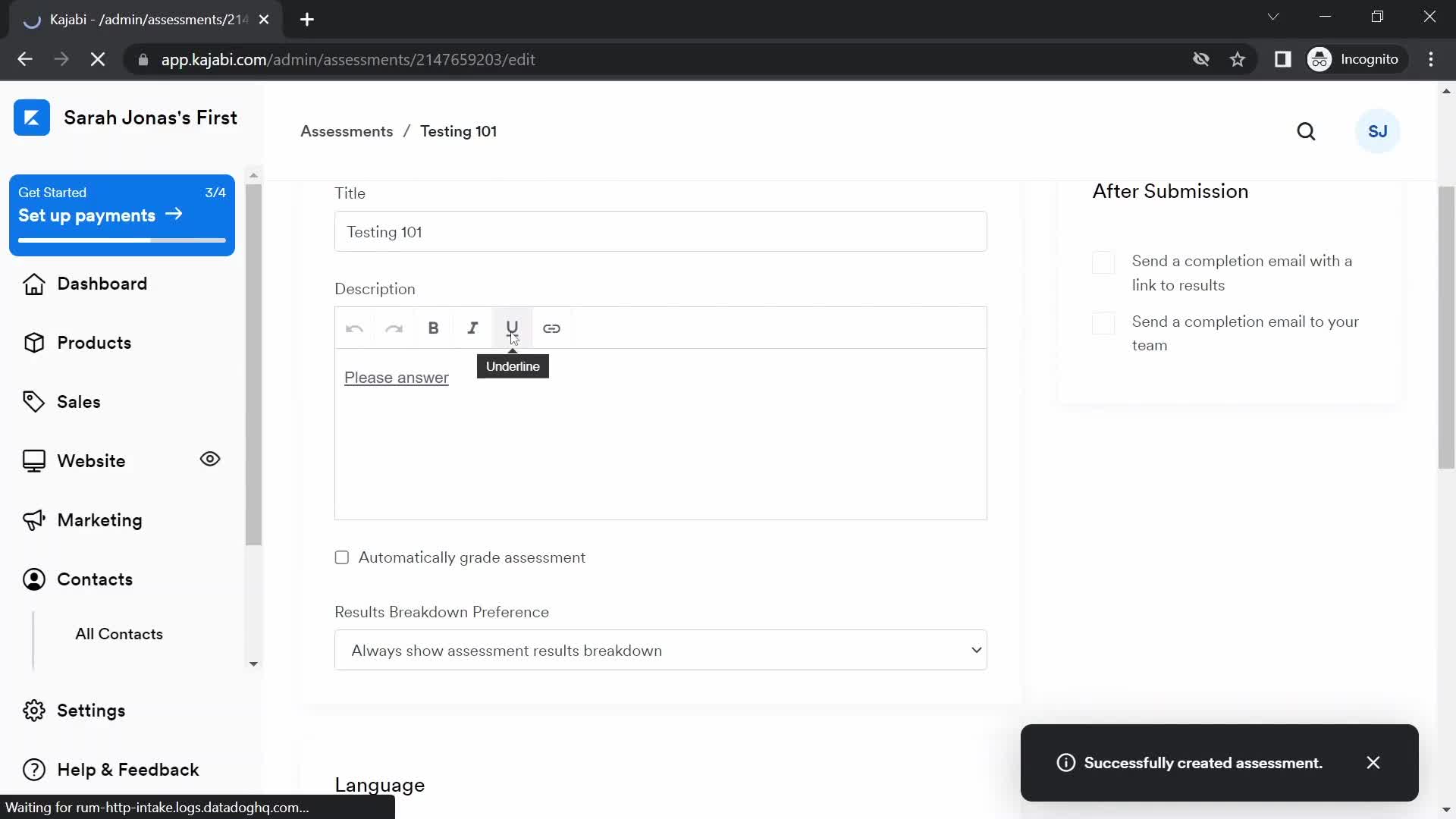
Task: Click the Redo icon
Action: point(395,328)
